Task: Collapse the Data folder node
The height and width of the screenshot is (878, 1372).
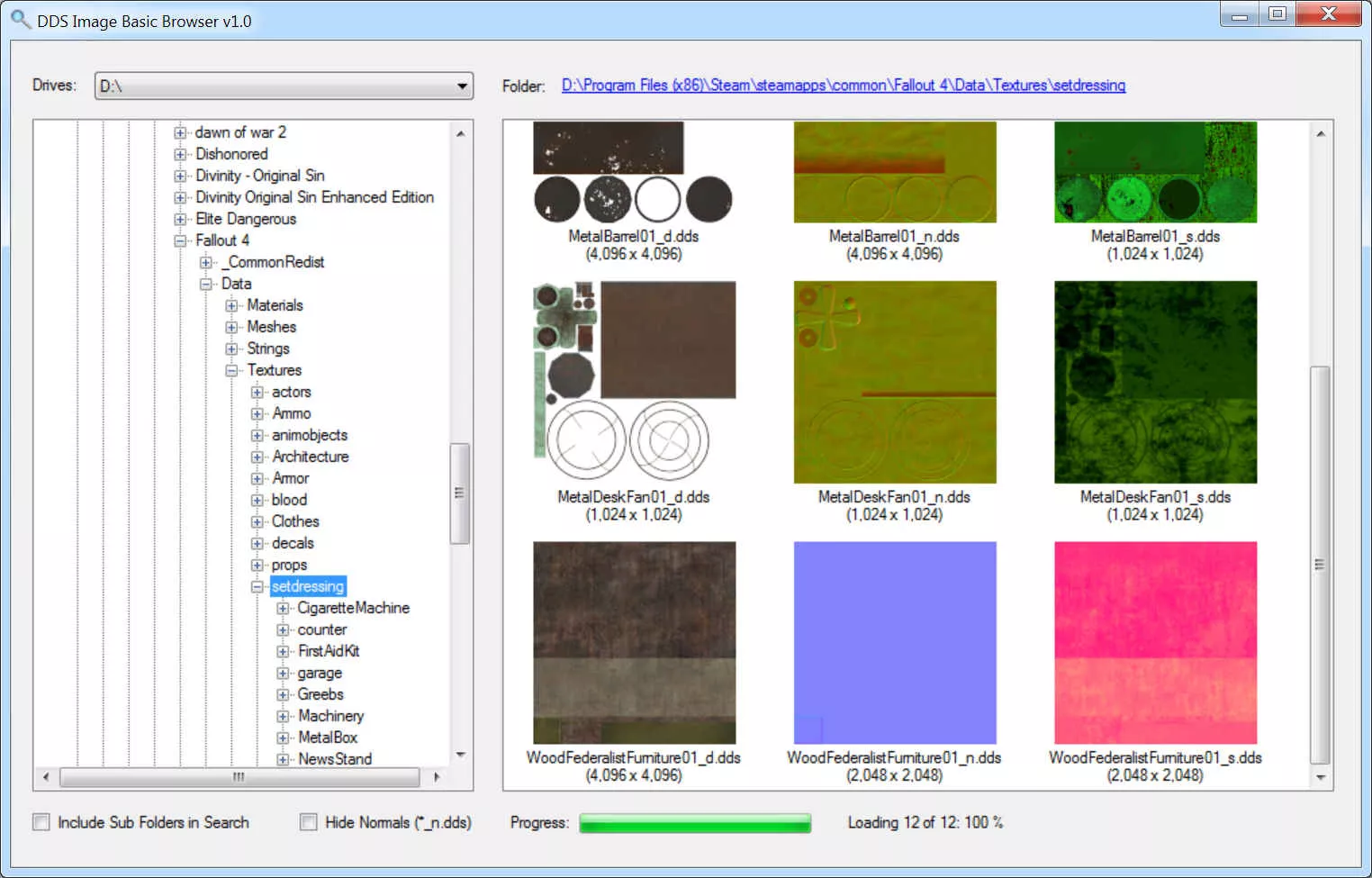Action: [206, 284]
